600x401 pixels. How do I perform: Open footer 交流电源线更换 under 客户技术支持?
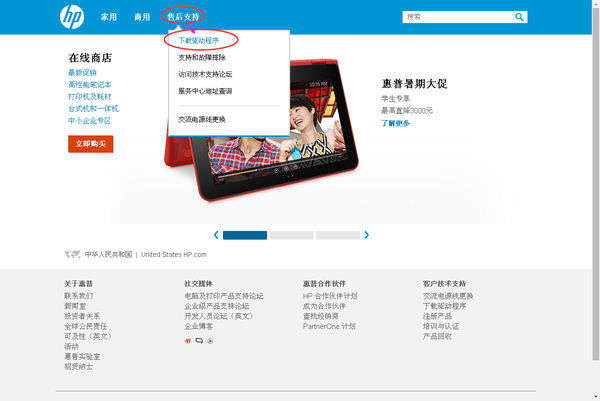coord(448,296)
